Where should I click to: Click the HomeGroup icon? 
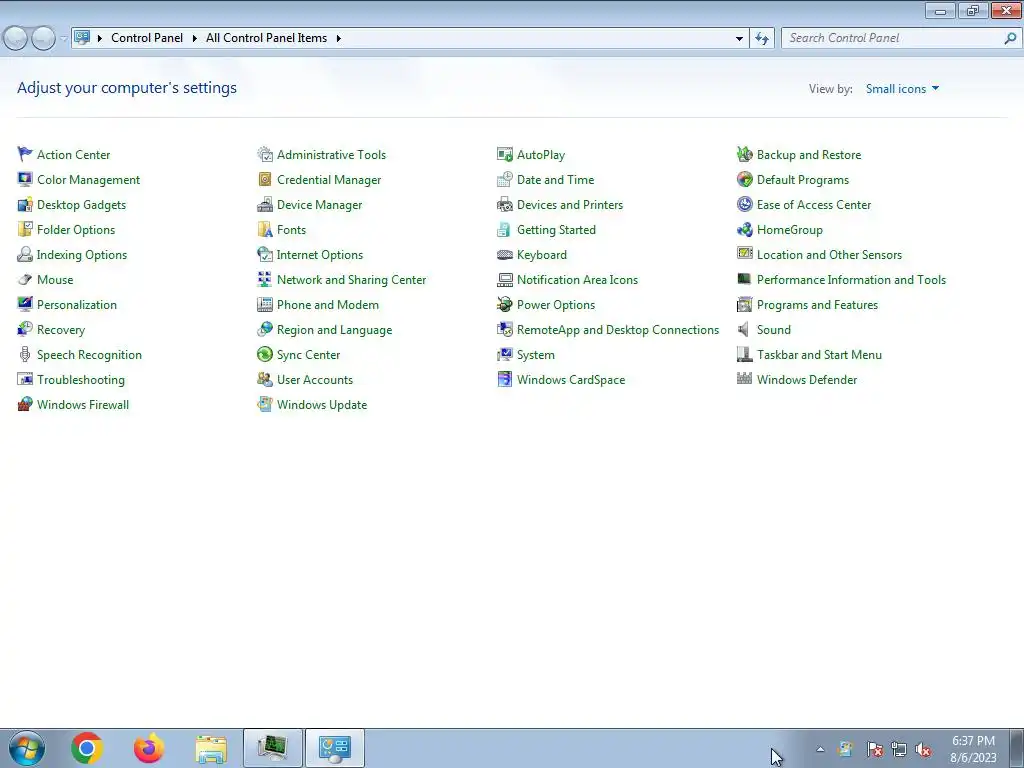(x=744, y=229)
